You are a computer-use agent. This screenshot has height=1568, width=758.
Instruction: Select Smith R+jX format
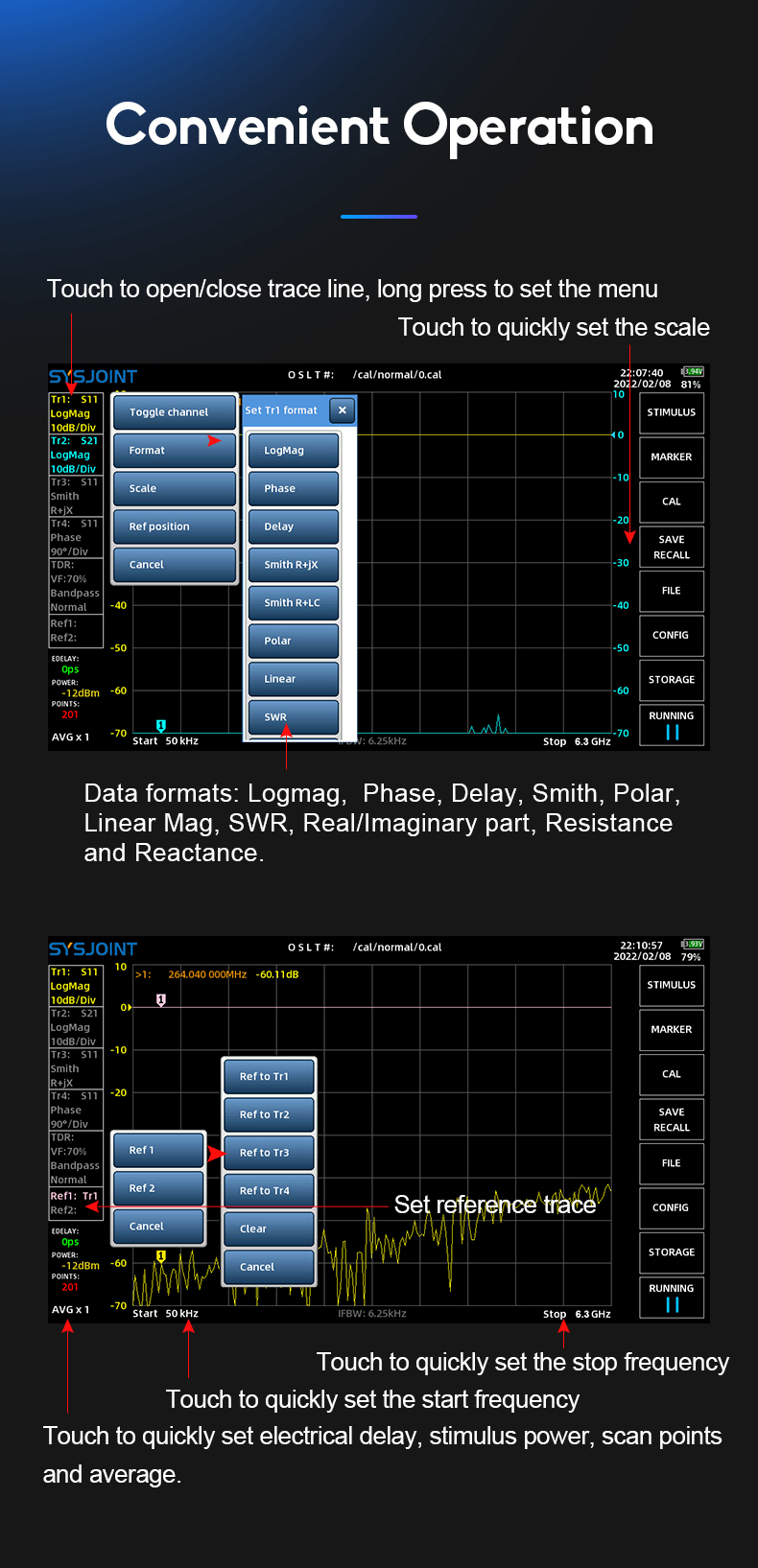pos(293,565)
